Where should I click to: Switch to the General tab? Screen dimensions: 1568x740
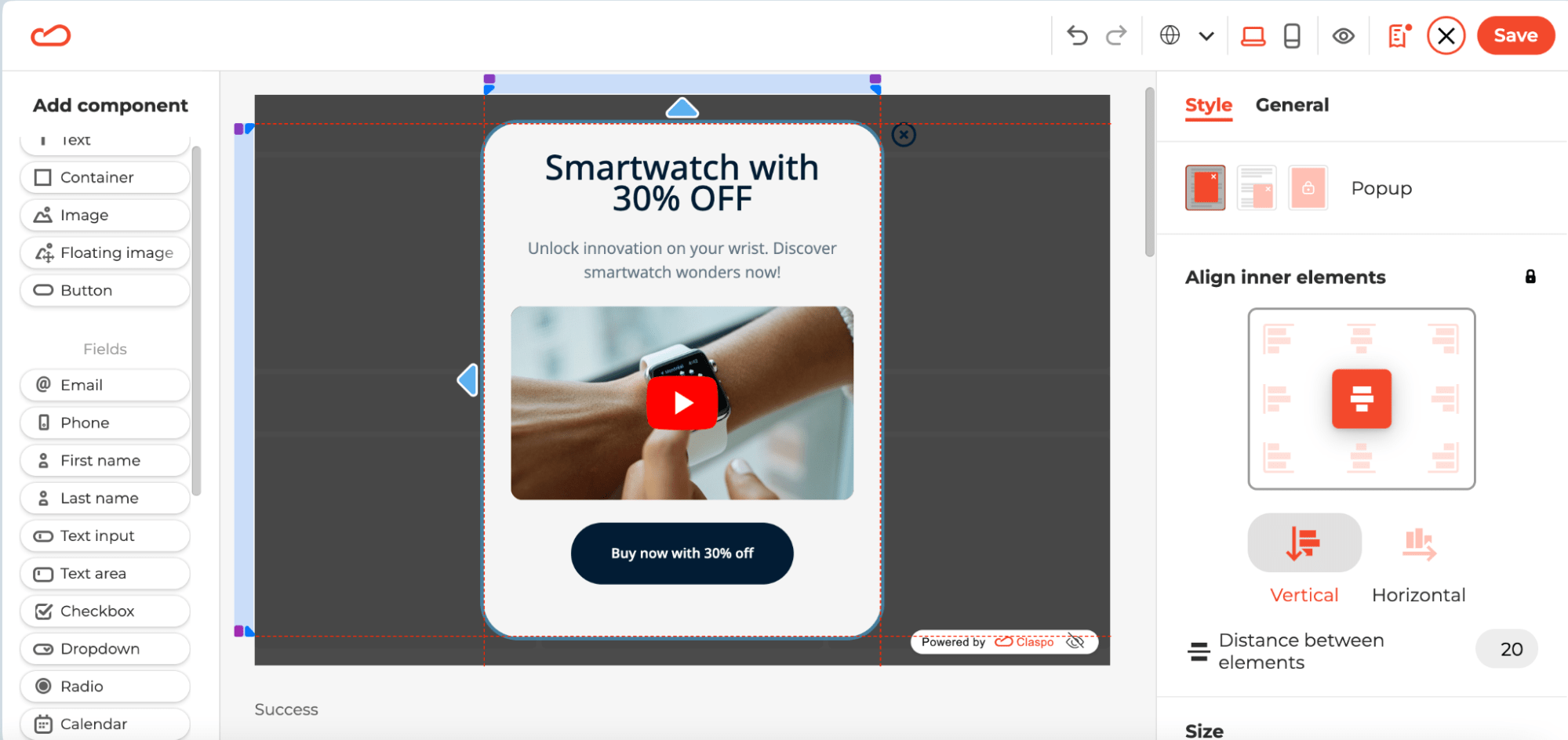[1292, 104]
